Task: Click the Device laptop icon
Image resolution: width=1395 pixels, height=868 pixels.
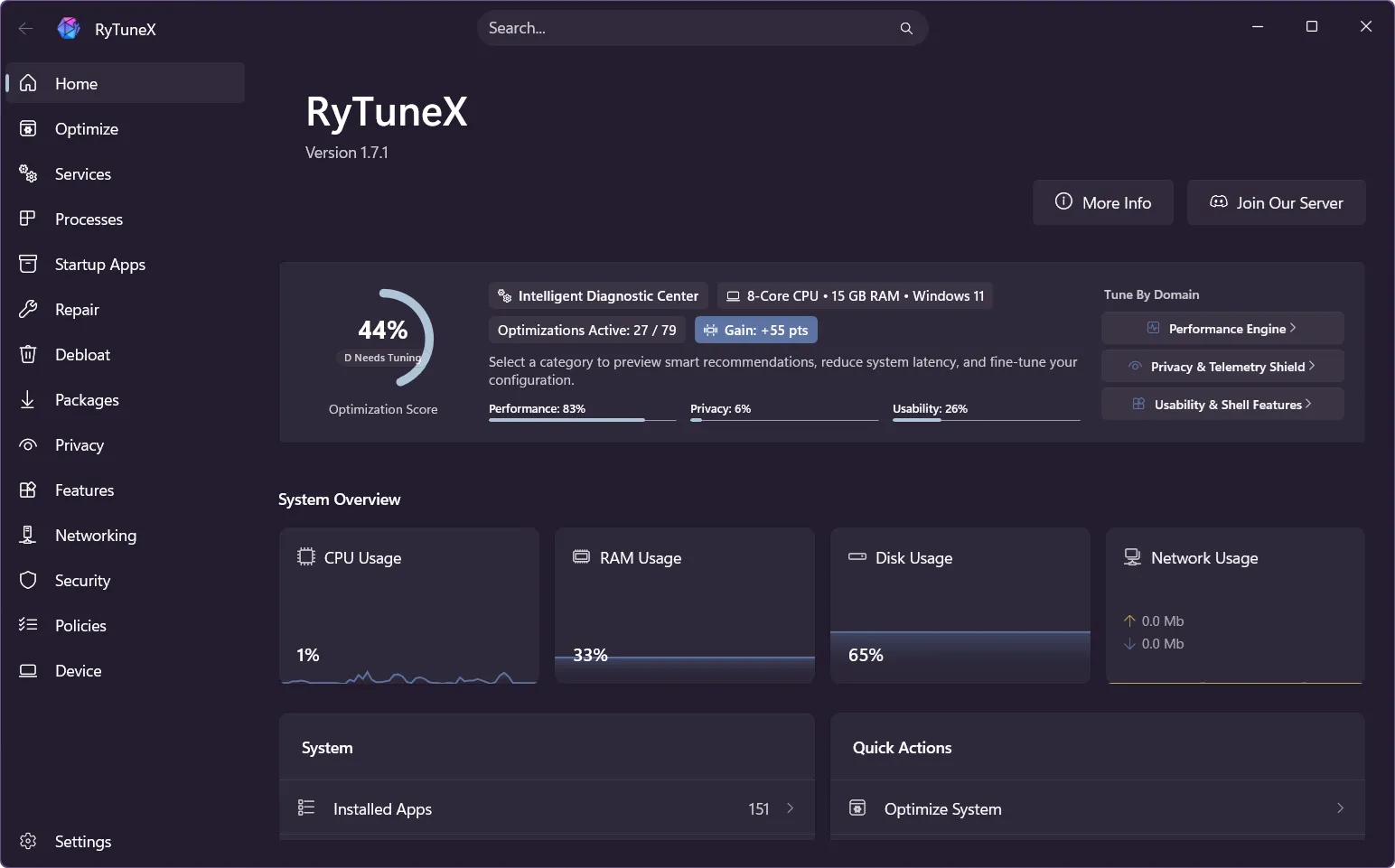Action: [x=28, y=670]
